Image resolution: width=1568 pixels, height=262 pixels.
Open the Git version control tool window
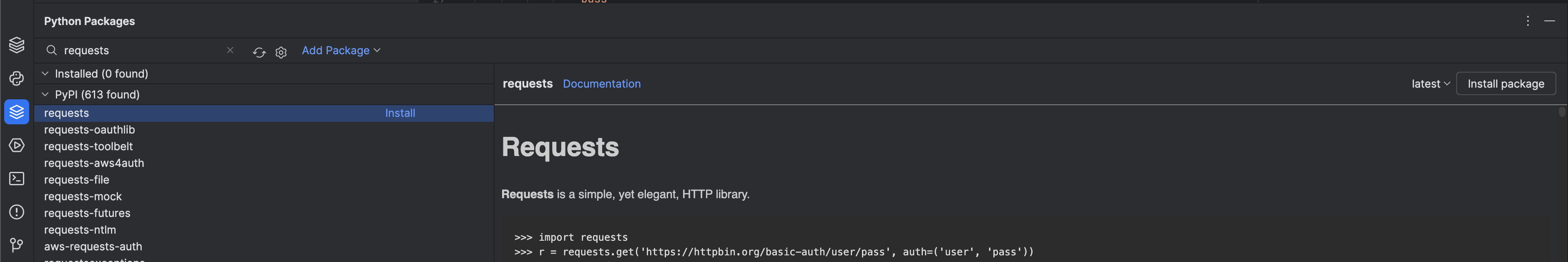(16, 245)
